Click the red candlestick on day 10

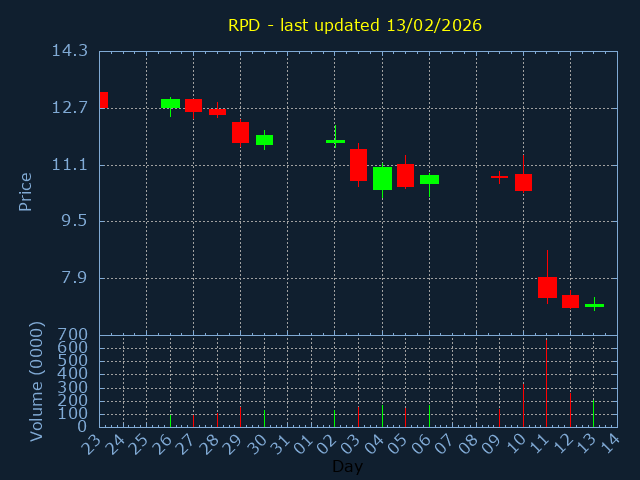pos(523,182)
